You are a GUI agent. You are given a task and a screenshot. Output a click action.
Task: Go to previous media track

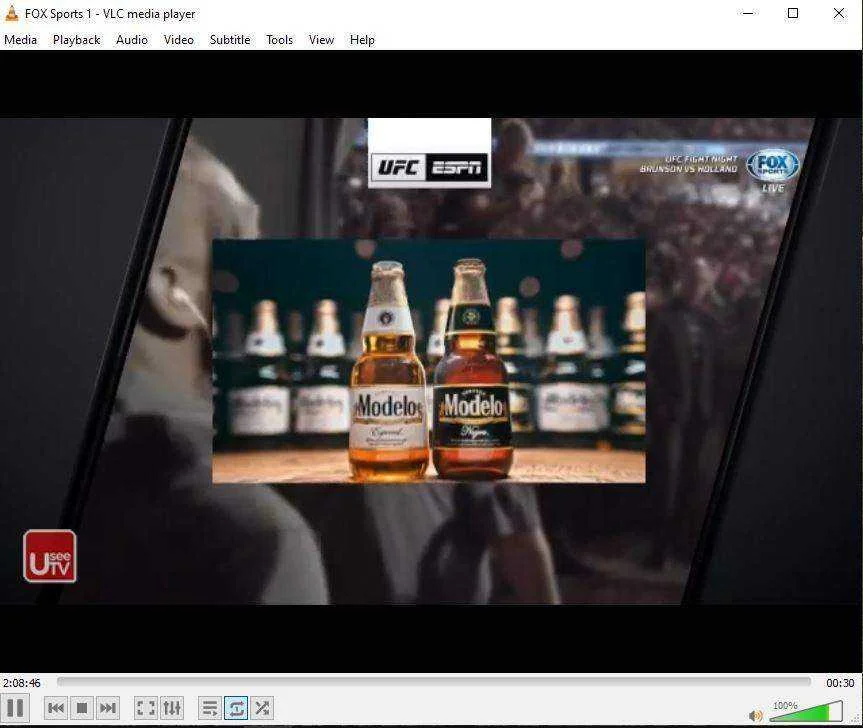(56, 708)
